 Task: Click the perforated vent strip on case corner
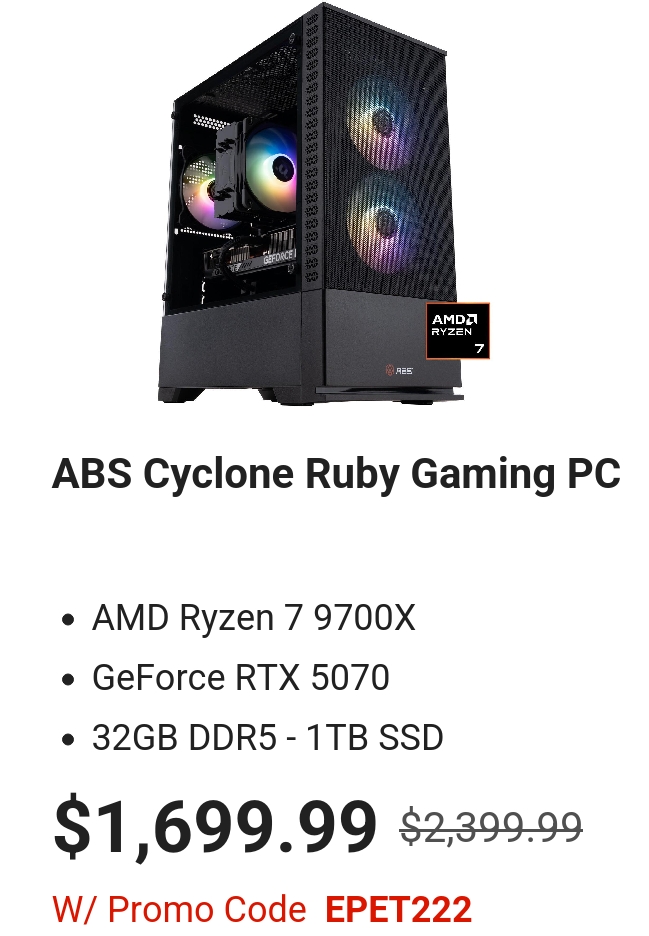click(312, 149)
